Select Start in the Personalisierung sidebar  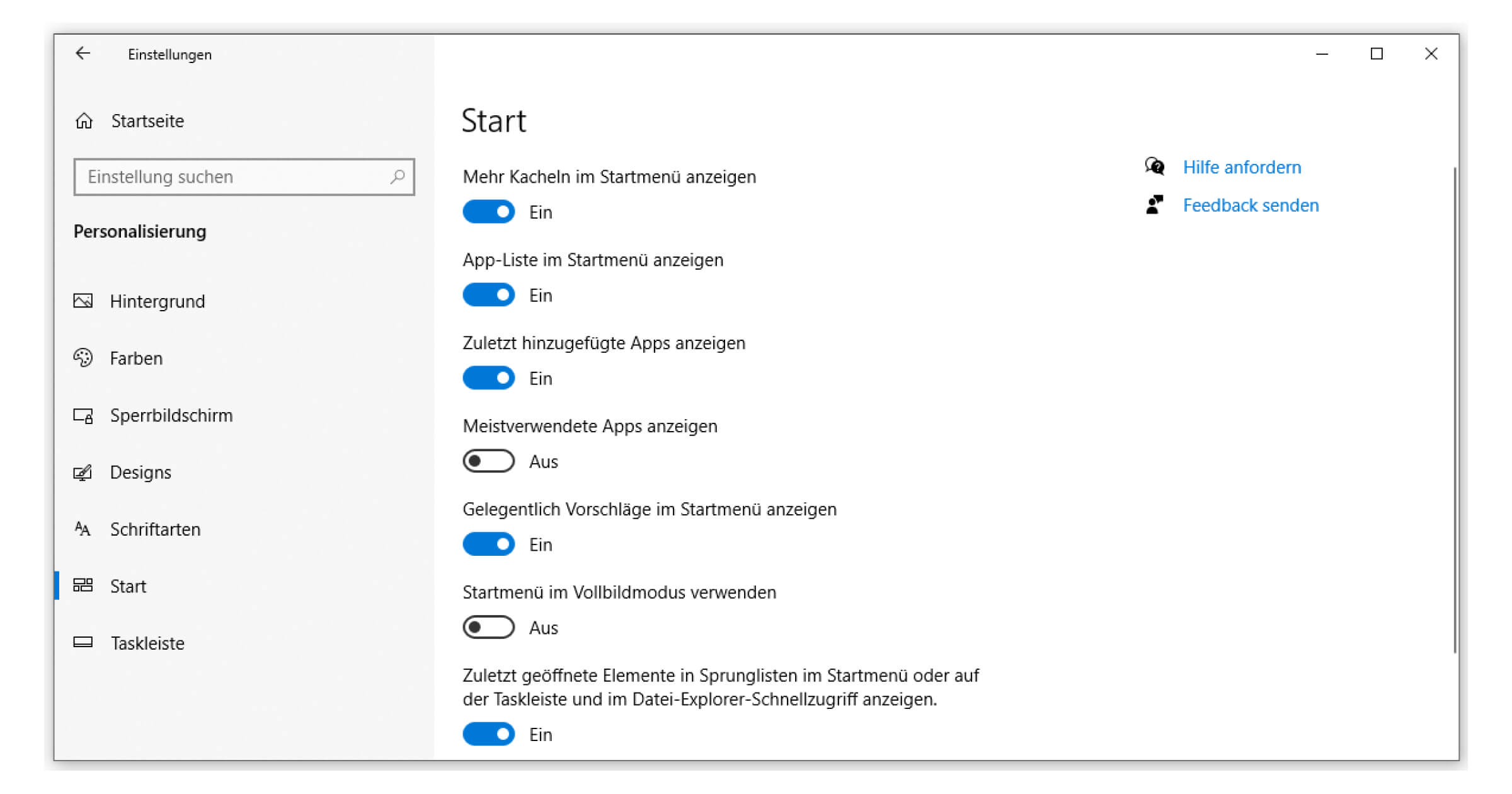click(x=129, y=586)
